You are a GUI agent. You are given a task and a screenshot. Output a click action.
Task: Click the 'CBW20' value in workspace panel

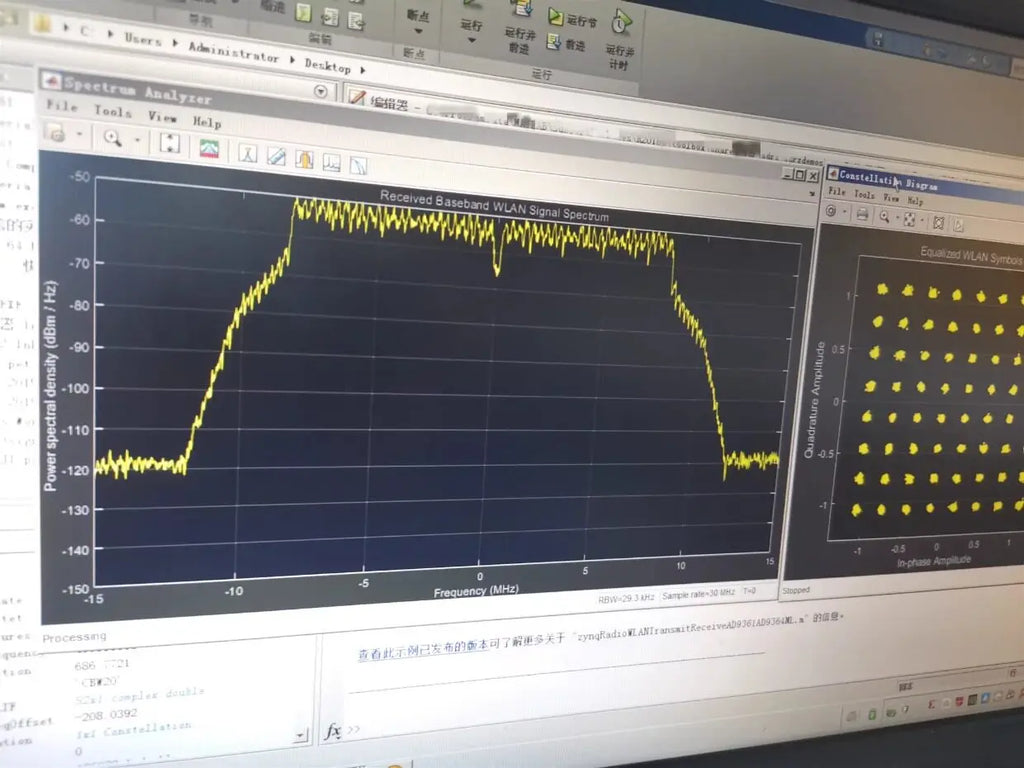99,682
